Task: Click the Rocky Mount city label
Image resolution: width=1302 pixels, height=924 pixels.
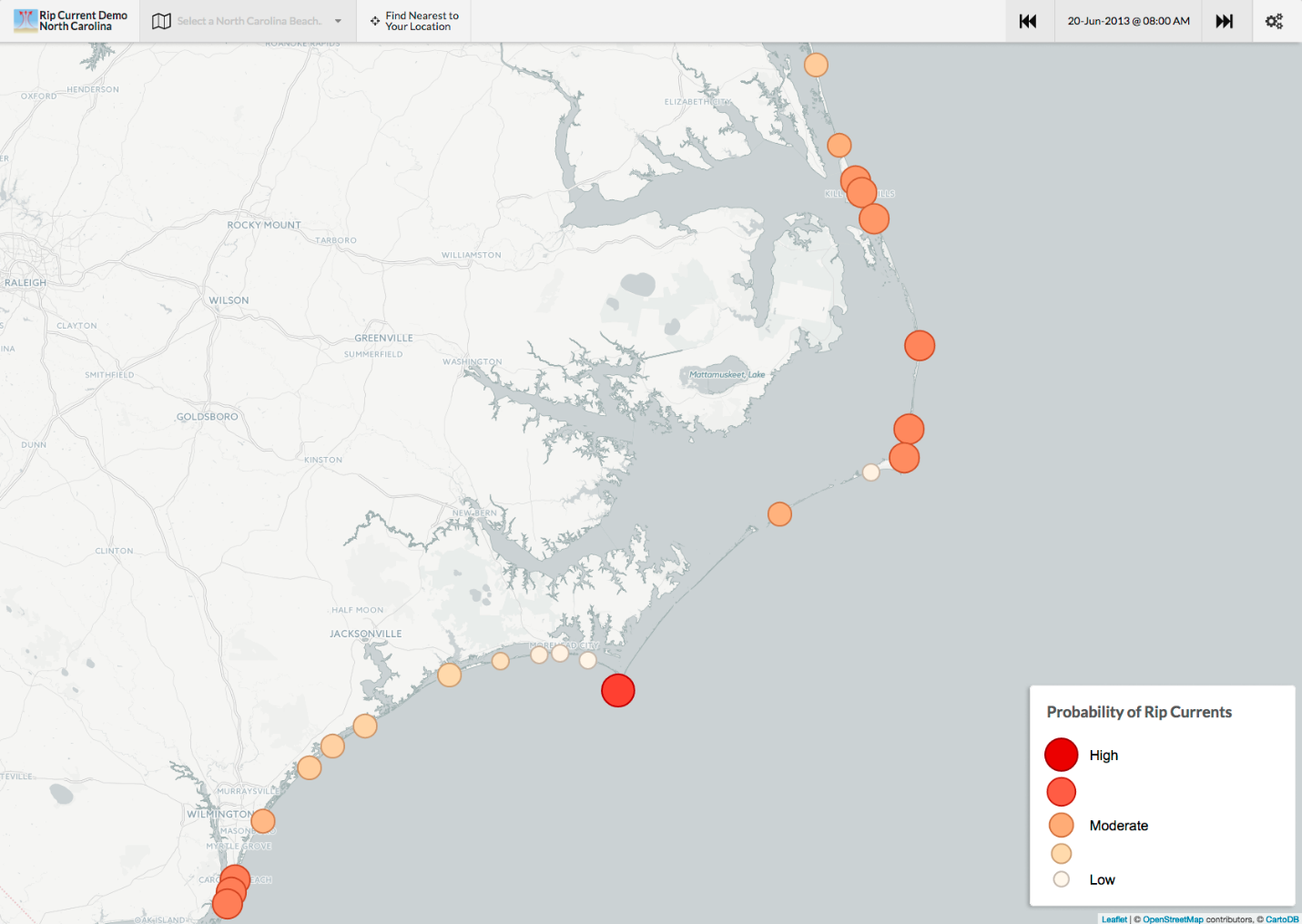Action: tap(264, 225)
